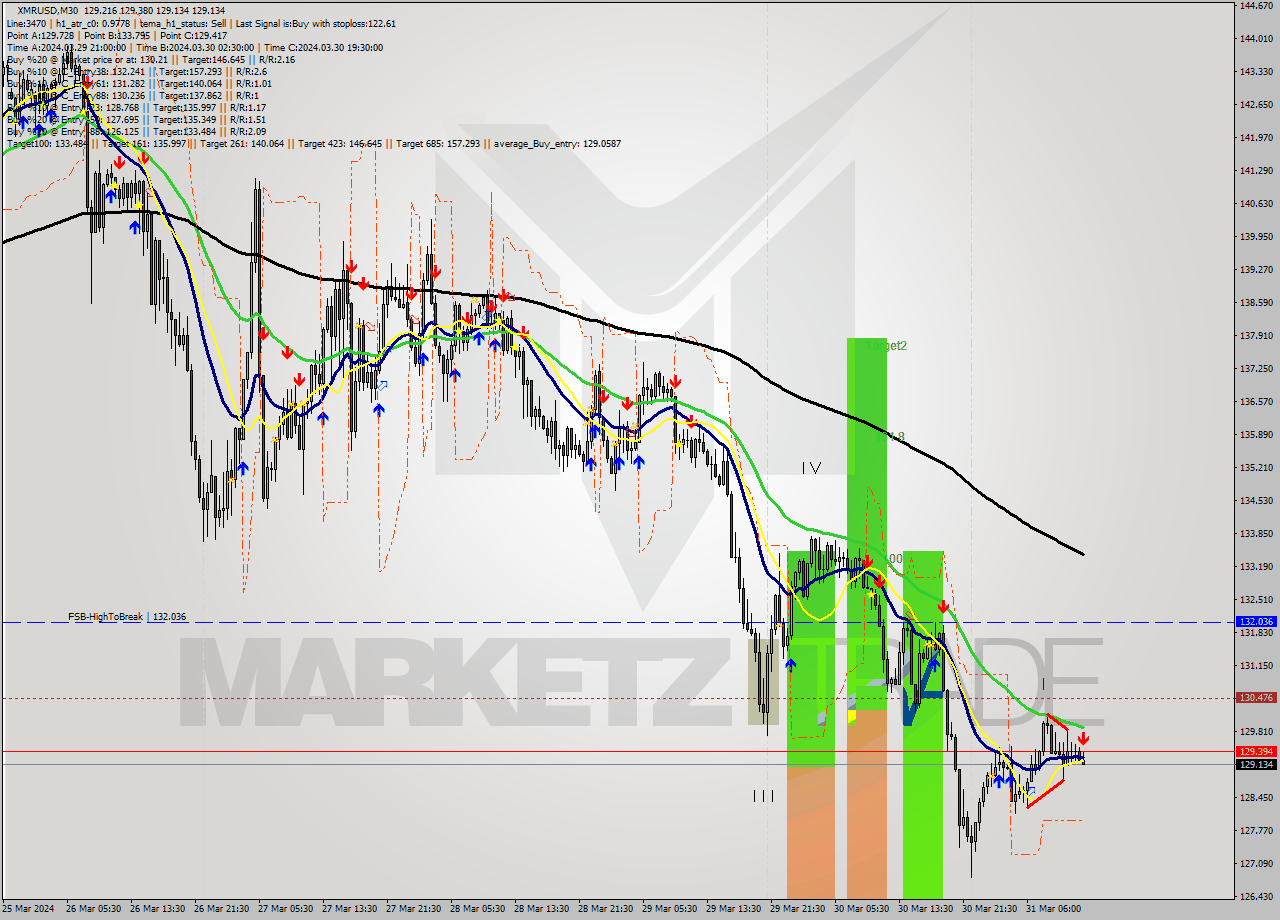
Task: Click the 126.430 price axis label
Action: coord(1256,896)
